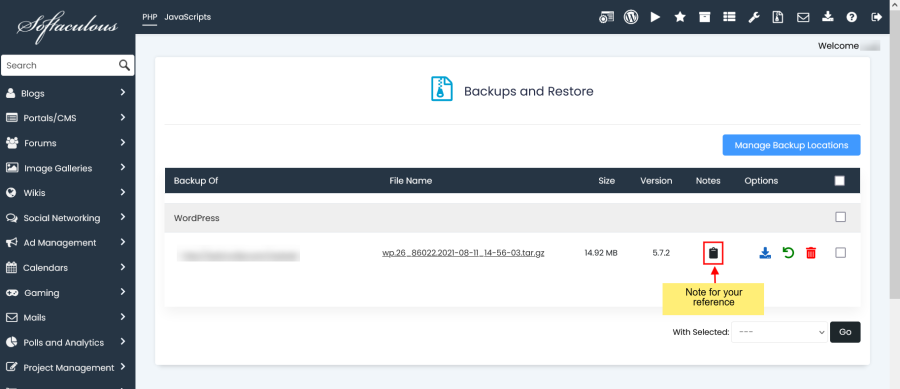Click the Backups and Restore zip file icon
Image resolution: width=900 pixels, height=389 pixels.
[441, 90]
